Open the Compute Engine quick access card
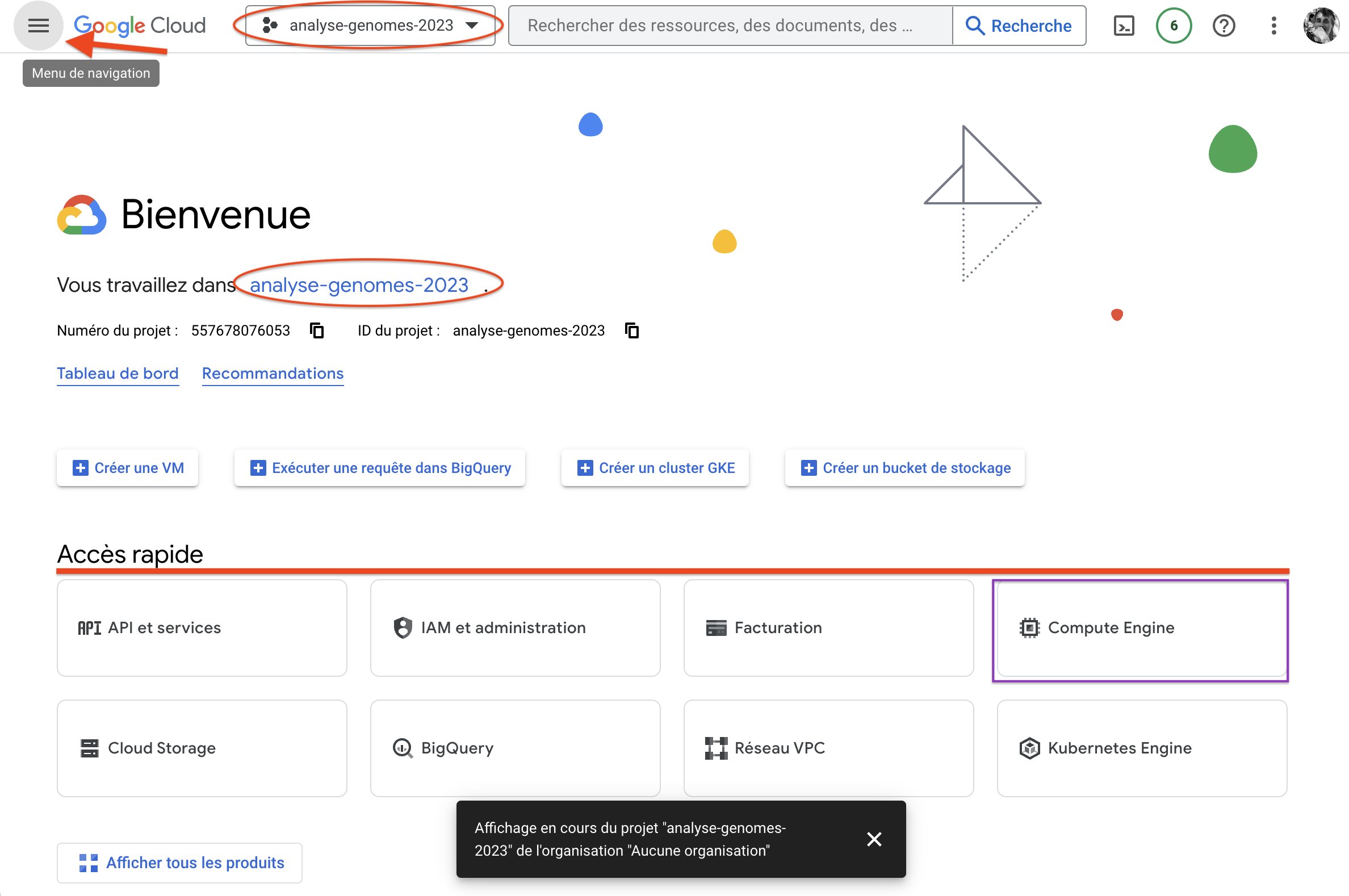Viewport: 1349px width, 896px height. 1141,628
